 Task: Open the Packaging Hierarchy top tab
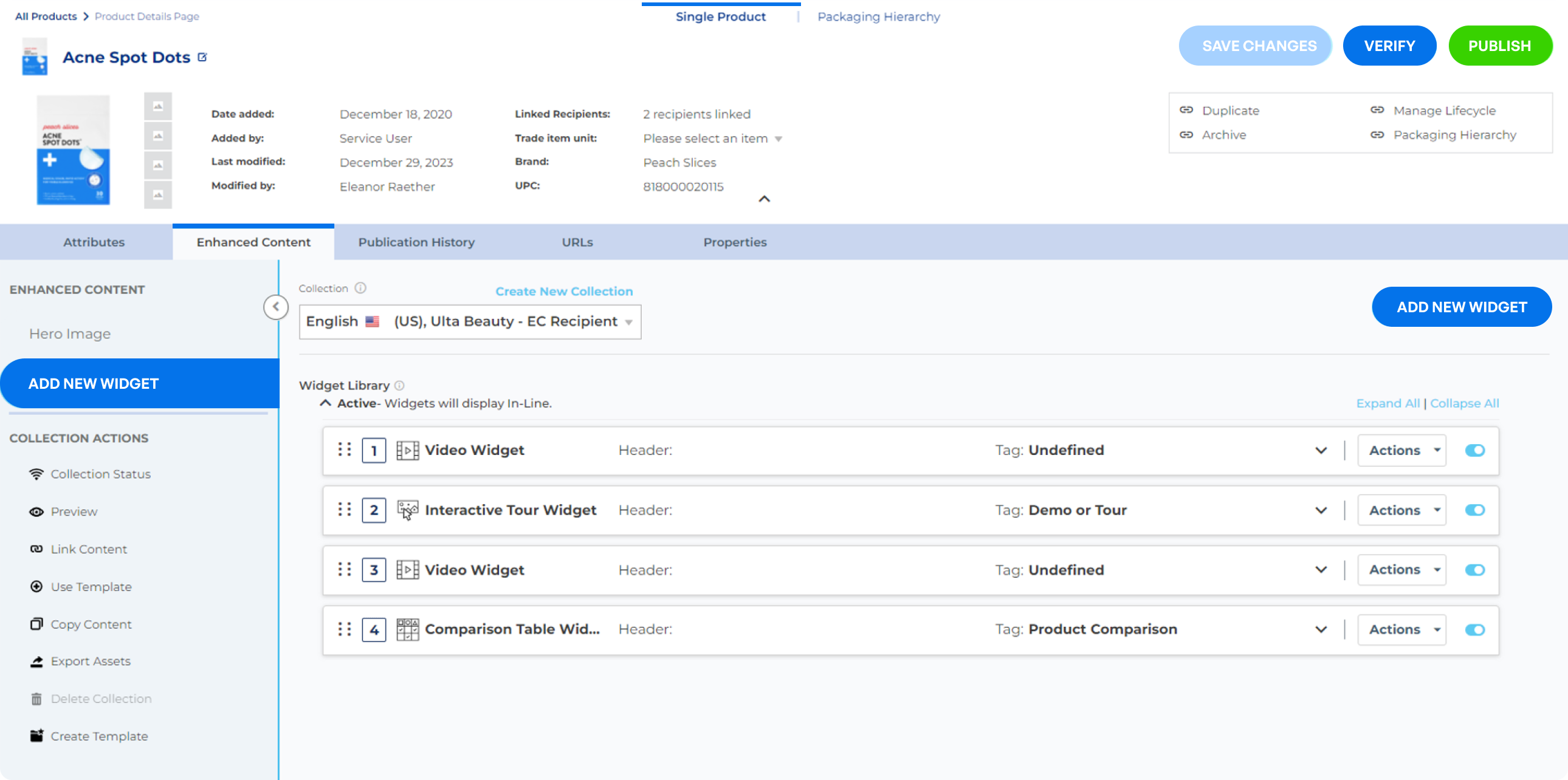878,17
